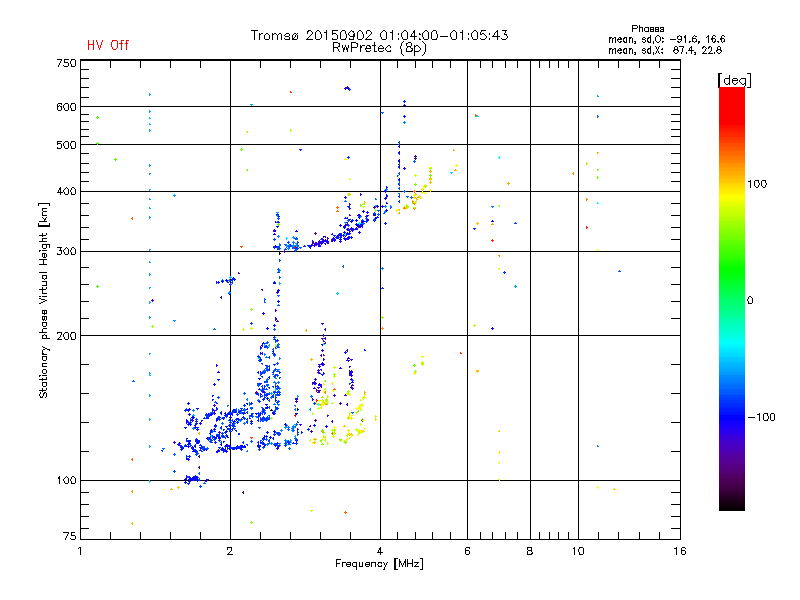Click the [deg] colorbar unit label
Viewport: 800px width, 600px height.
[736, 79]
